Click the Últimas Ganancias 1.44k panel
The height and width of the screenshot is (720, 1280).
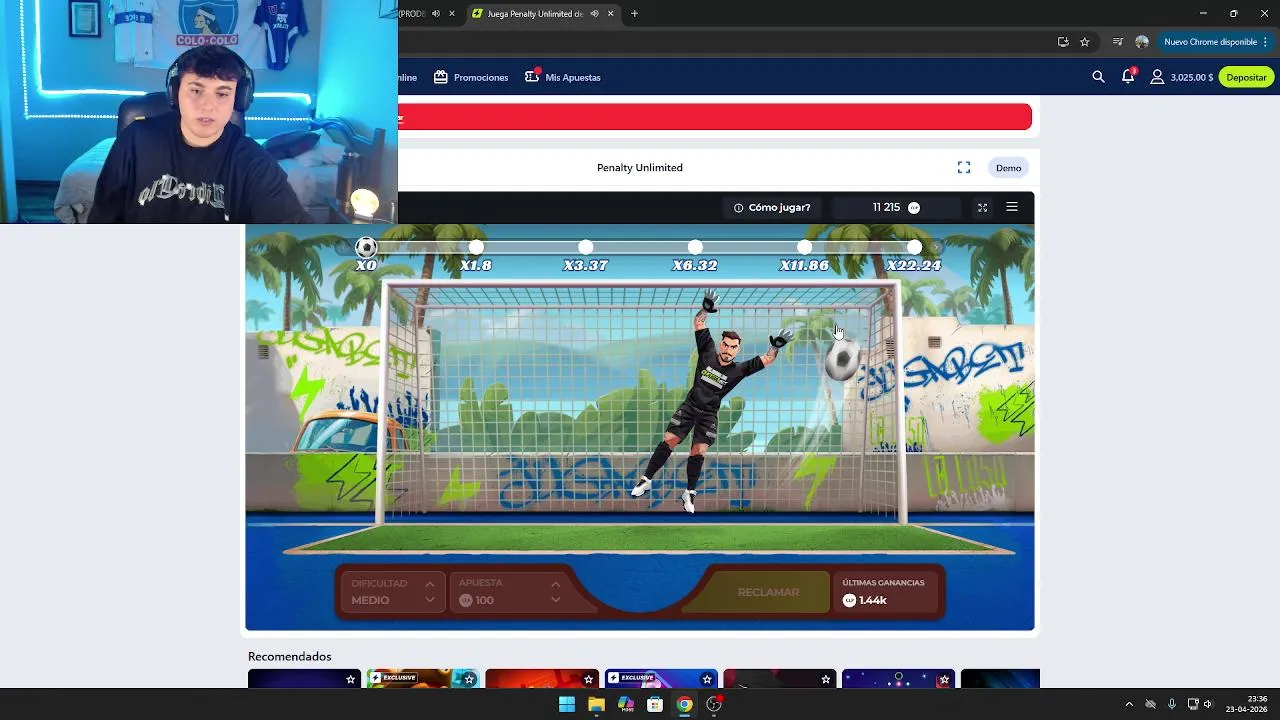(886, 592)
